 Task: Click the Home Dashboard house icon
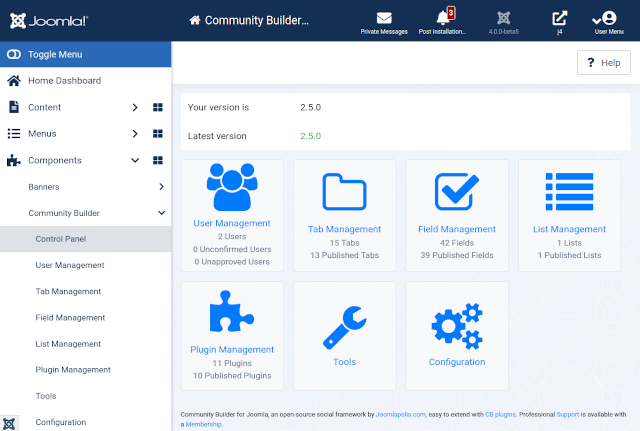(14, 81)
